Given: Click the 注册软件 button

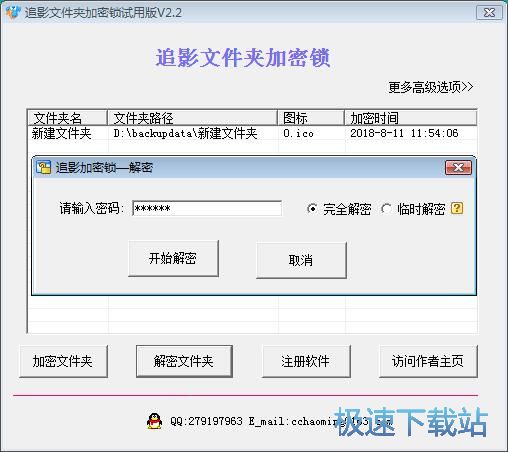Looking at the screenshot, I should (306, 361).
